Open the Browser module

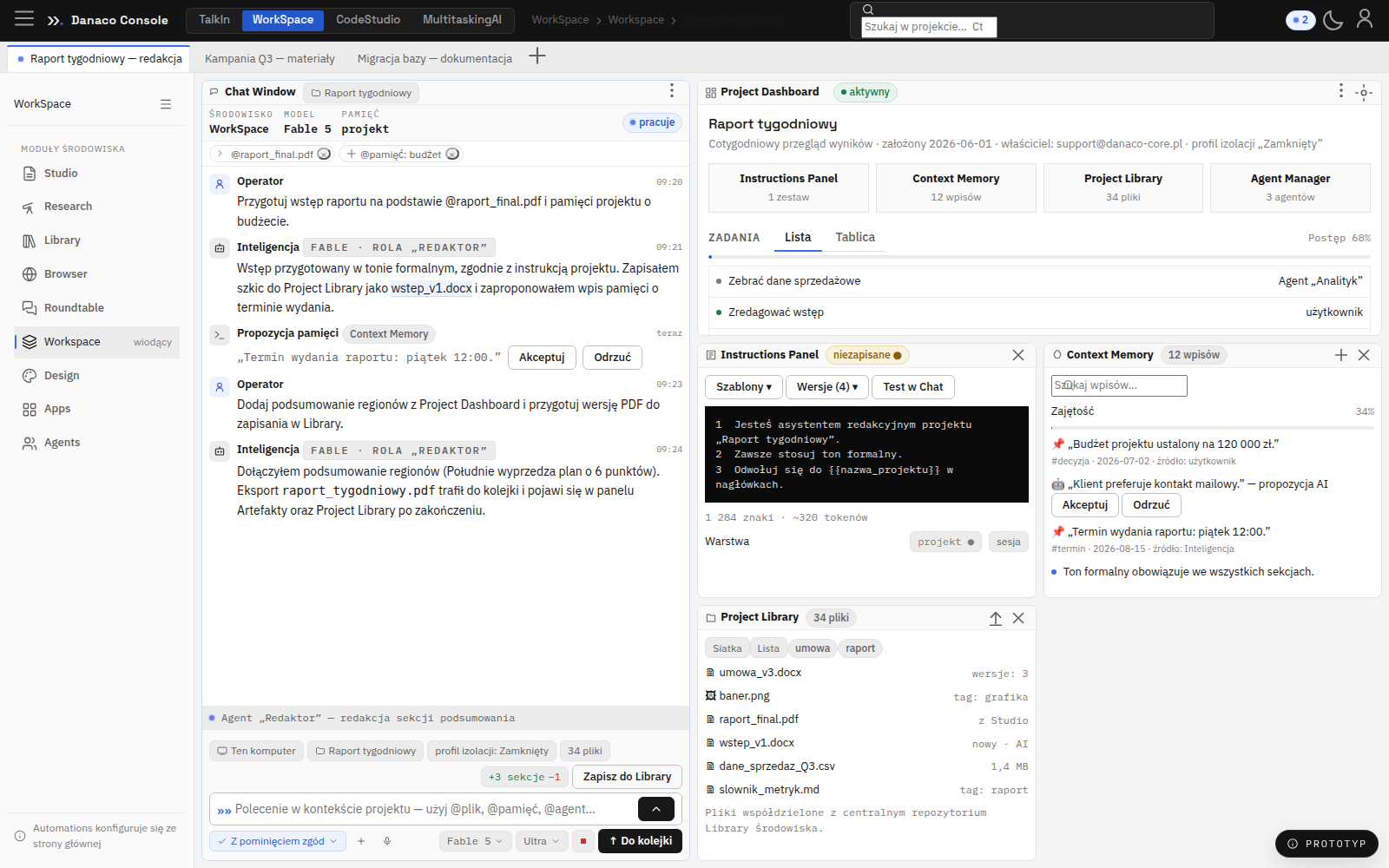[x=97, y=274]
